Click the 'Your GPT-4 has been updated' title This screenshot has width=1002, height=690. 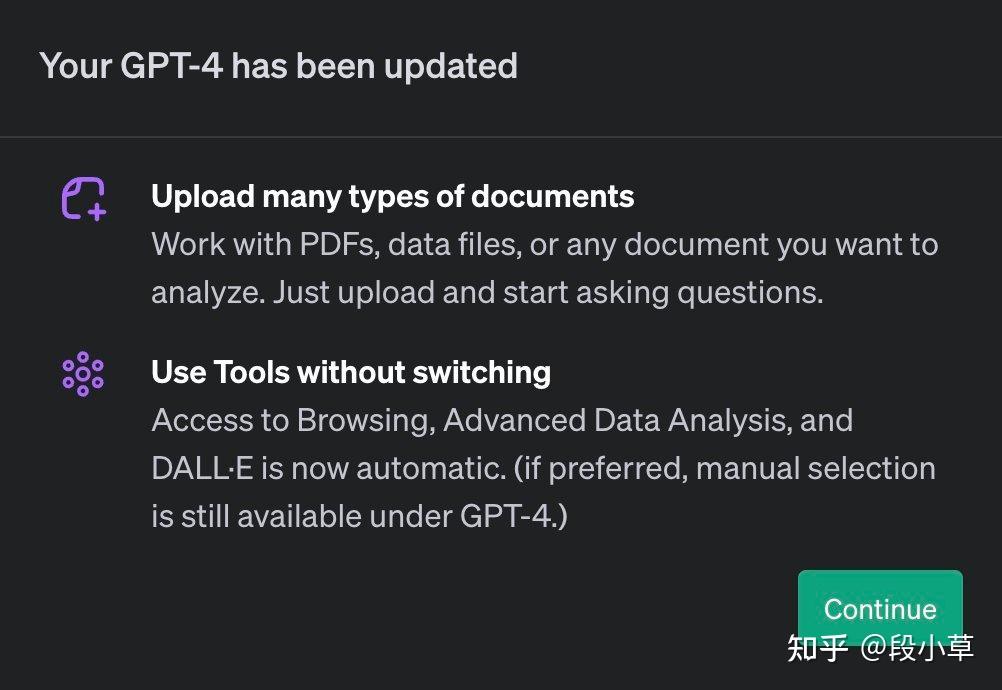point(278,66)
